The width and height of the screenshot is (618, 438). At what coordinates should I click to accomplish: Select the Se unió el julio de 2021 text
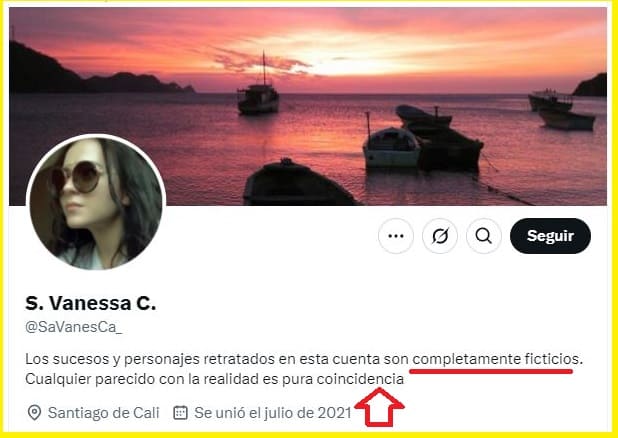pos(273,413)
